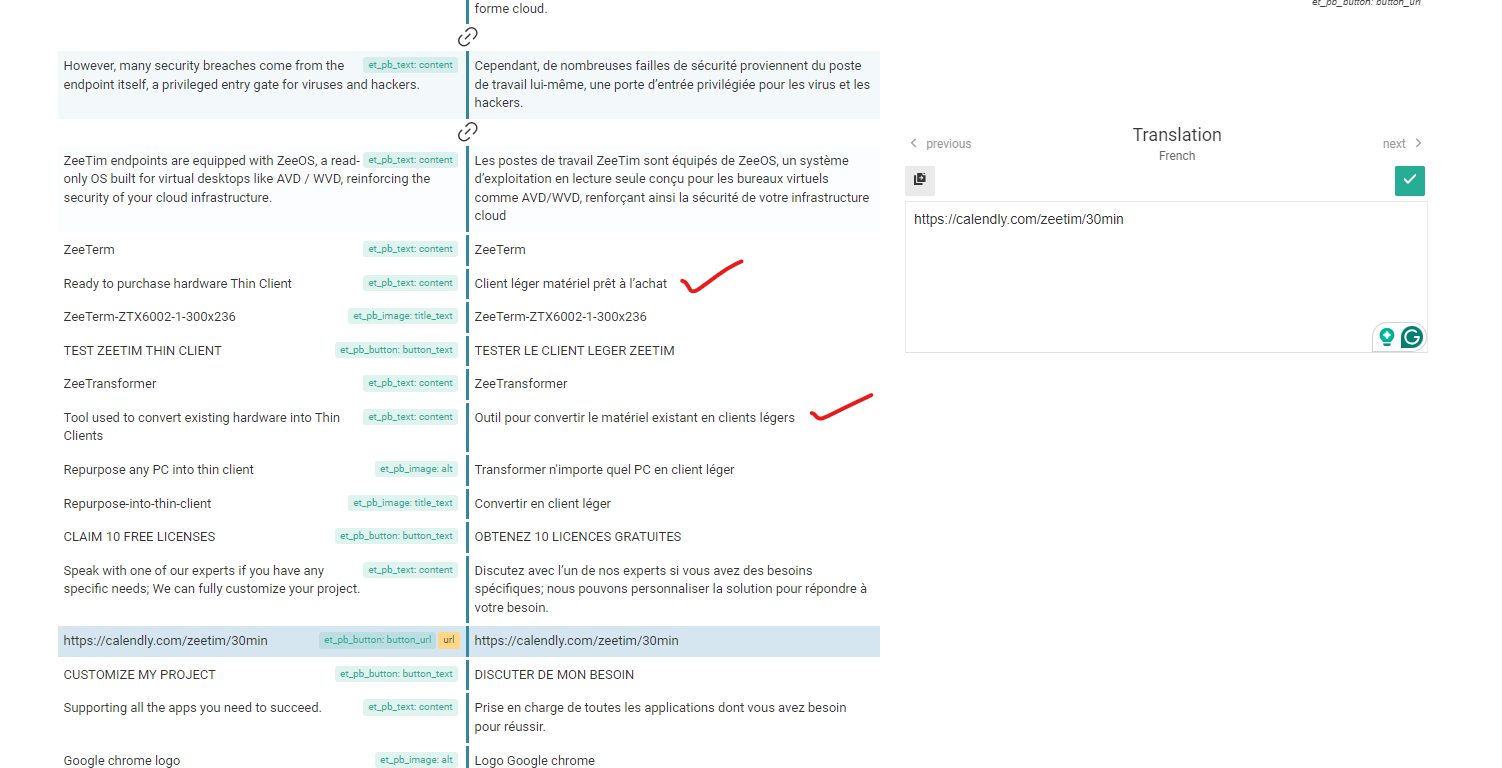This screenshot has width=1502, height=768.
Task: Select translation 'Transformer n'importe quel PC en client léger'
Action: point(605,470)
